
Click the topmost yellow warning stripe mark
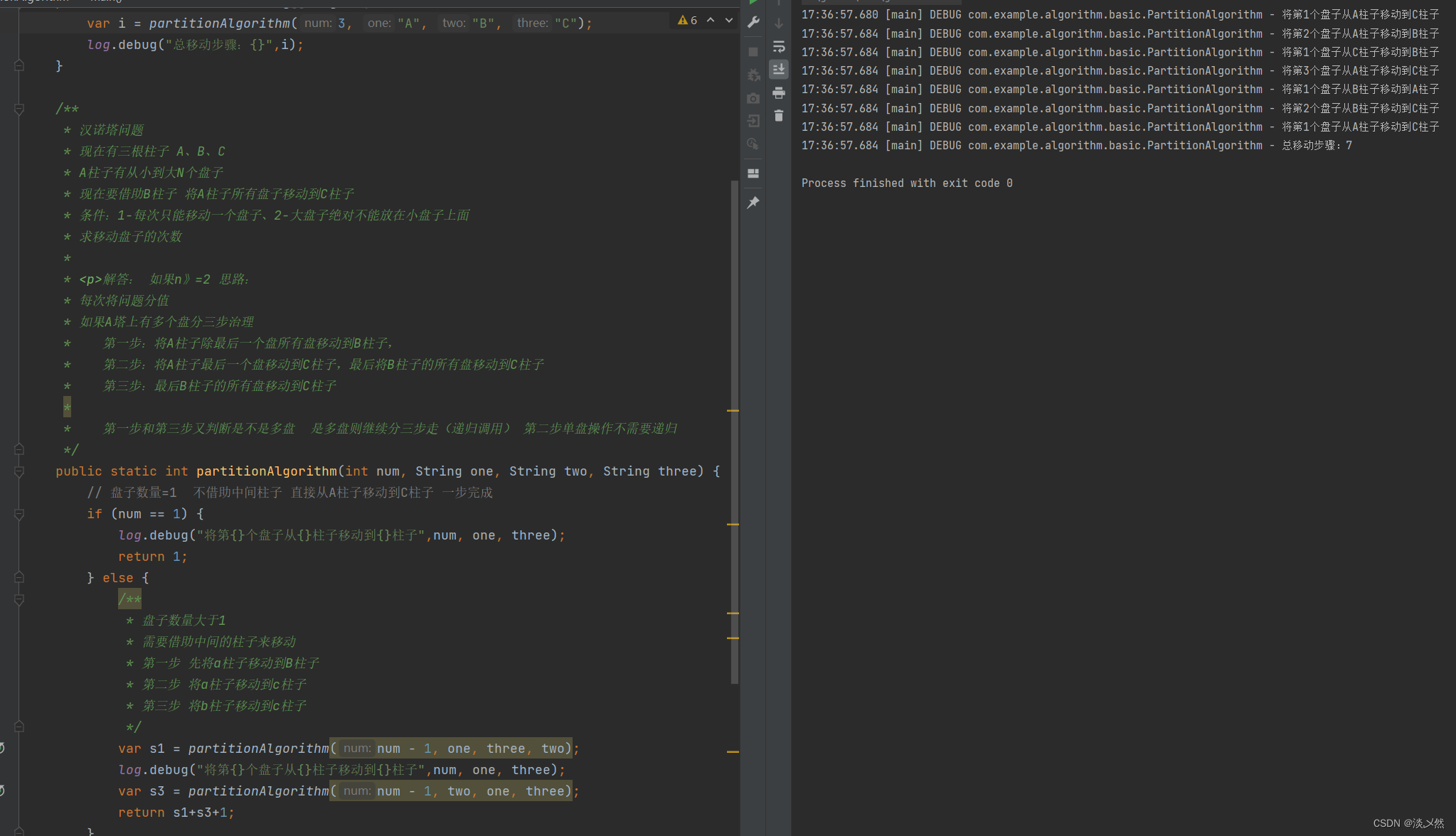[733, 411]
